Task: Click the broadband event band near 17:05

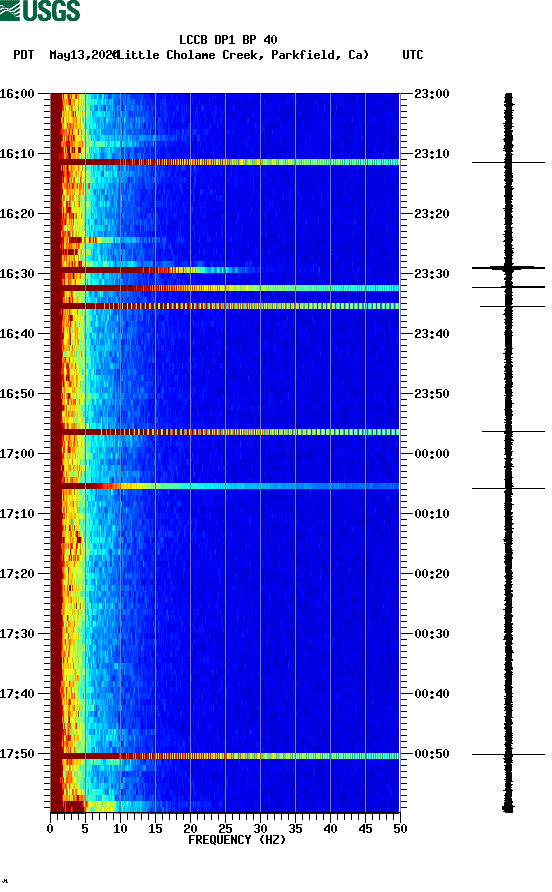Action: pos(225,486)
